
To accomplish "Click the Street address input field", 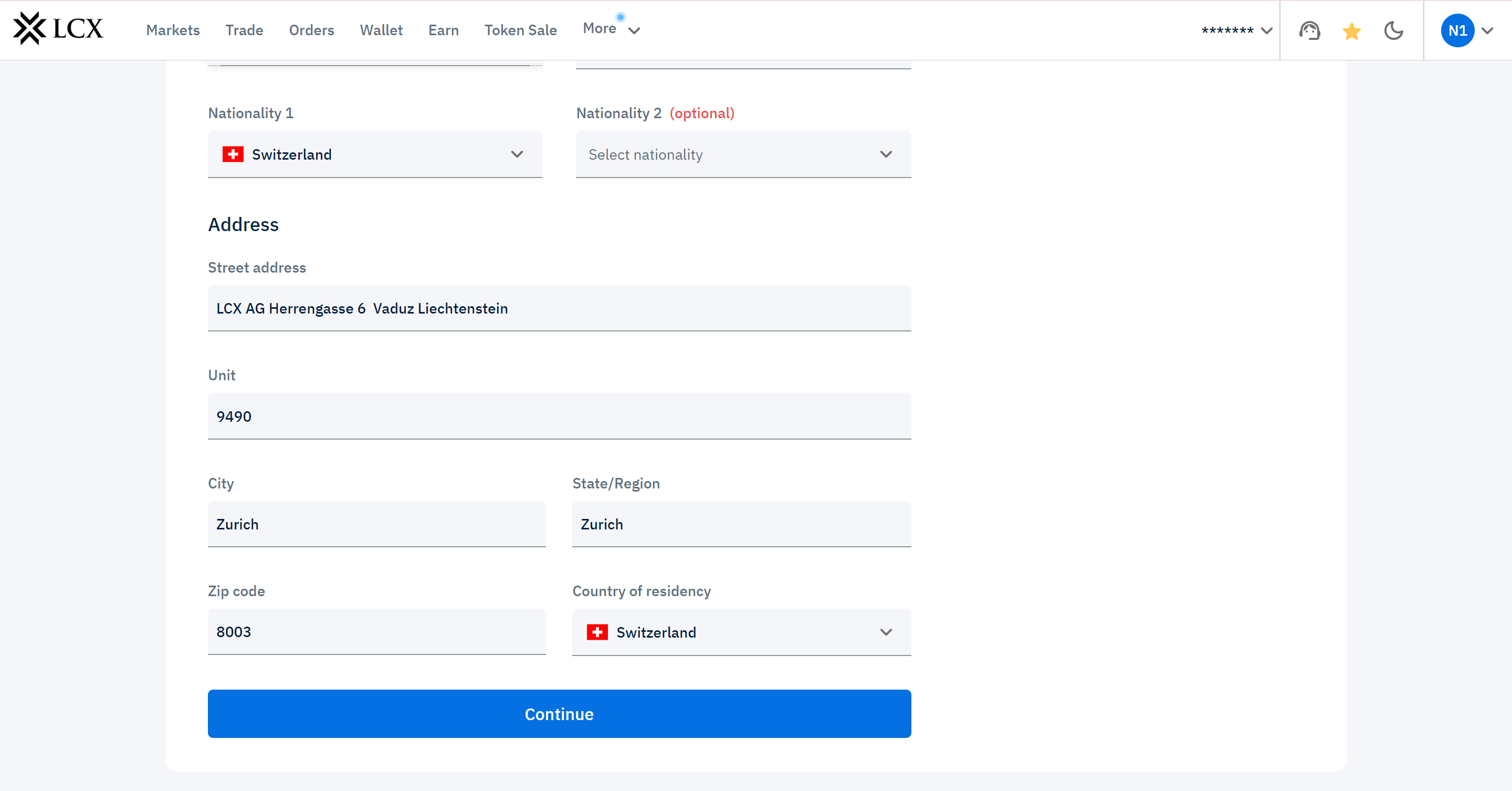I will click(x=559, y=308).
